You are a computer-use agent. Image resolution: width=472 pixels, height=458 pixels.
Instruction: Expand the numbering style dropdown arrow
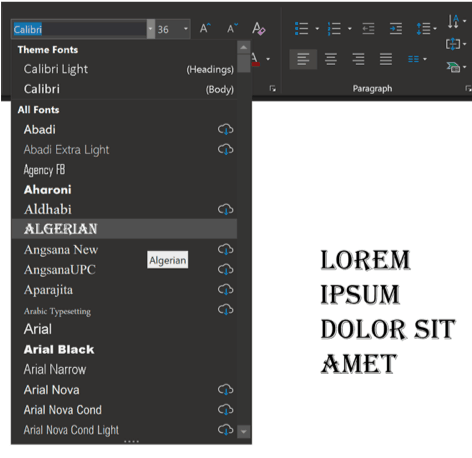(350, 29)
